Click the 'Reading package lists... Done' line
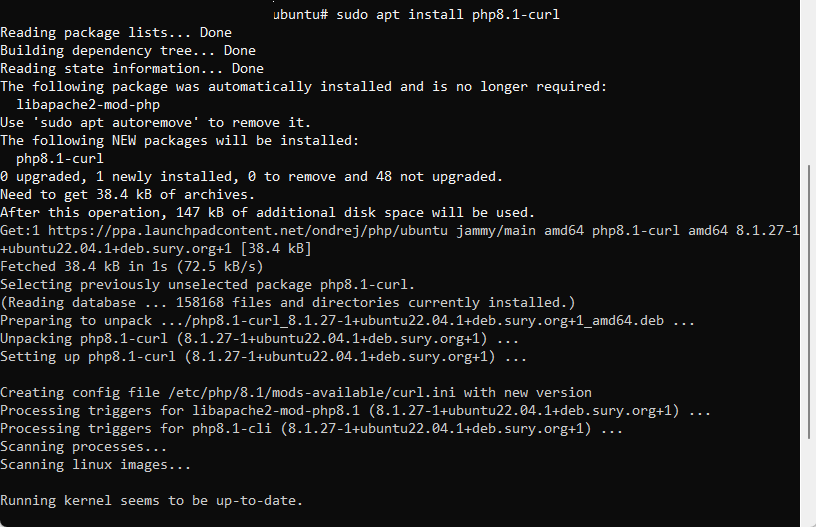This screenshot has width=816, height=527. (116, 33)
